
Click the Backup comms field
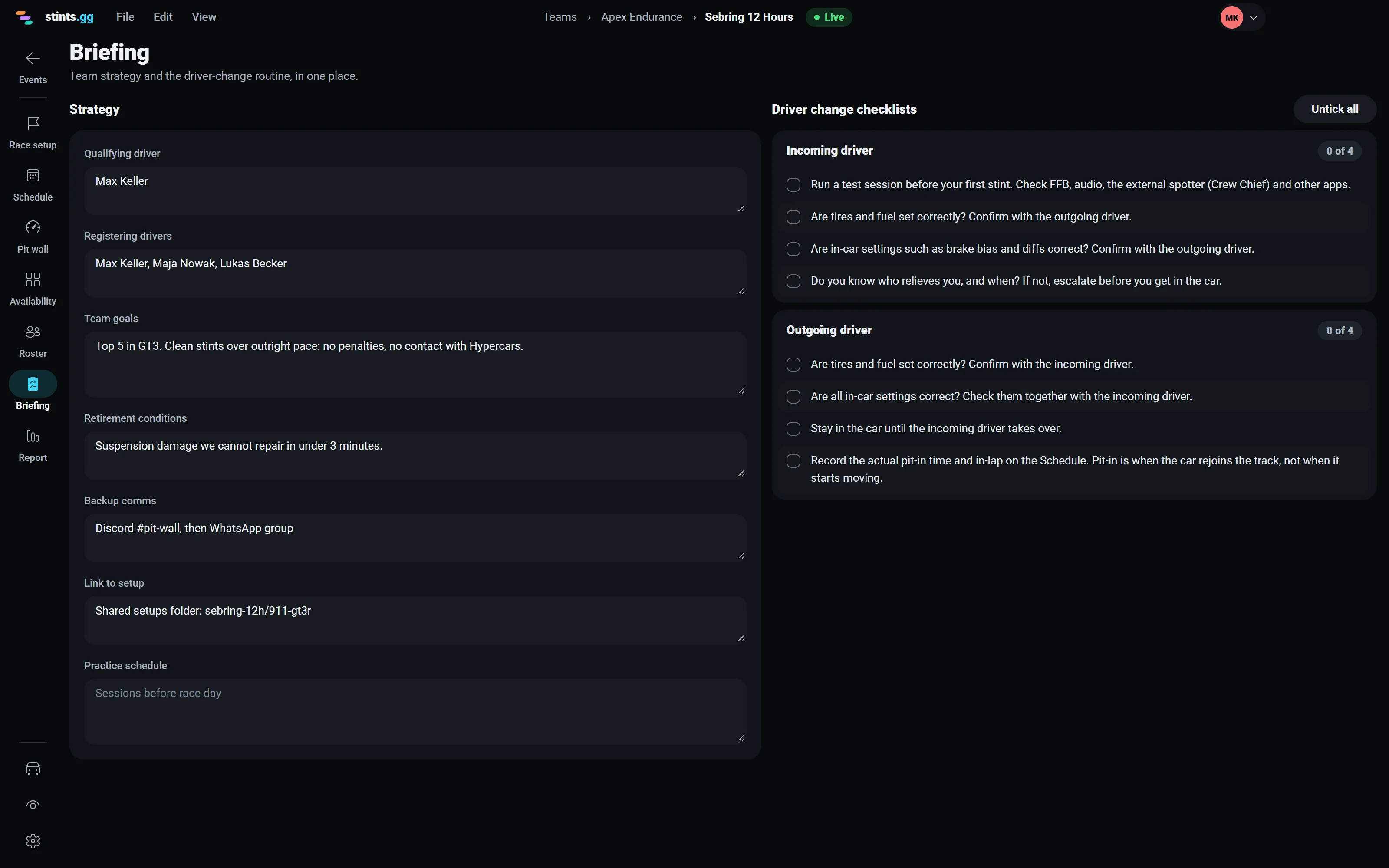[x=415, y=538]
